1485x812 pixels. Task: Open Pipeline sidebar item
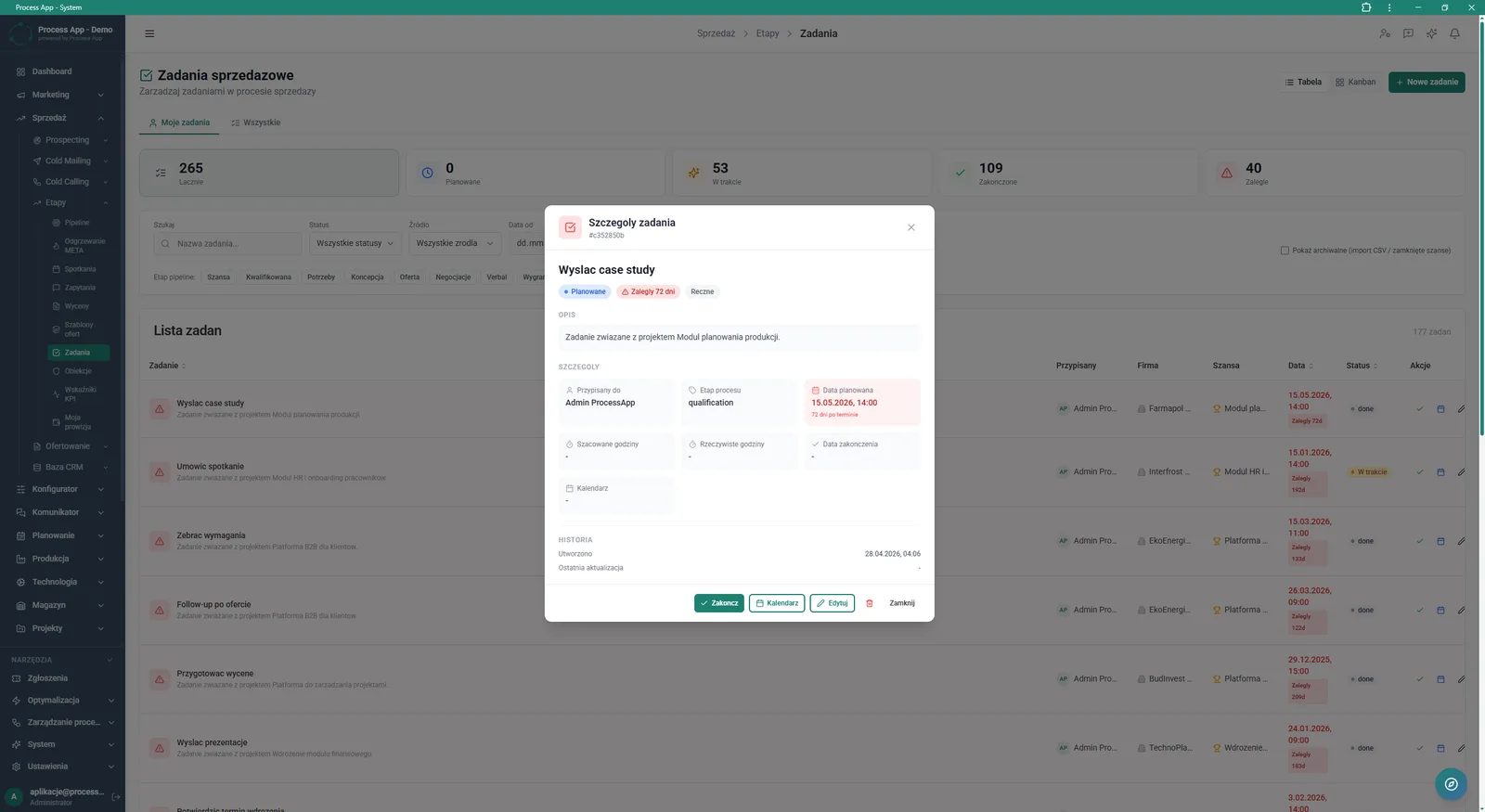pyautogui.click(x=78, y=223)
